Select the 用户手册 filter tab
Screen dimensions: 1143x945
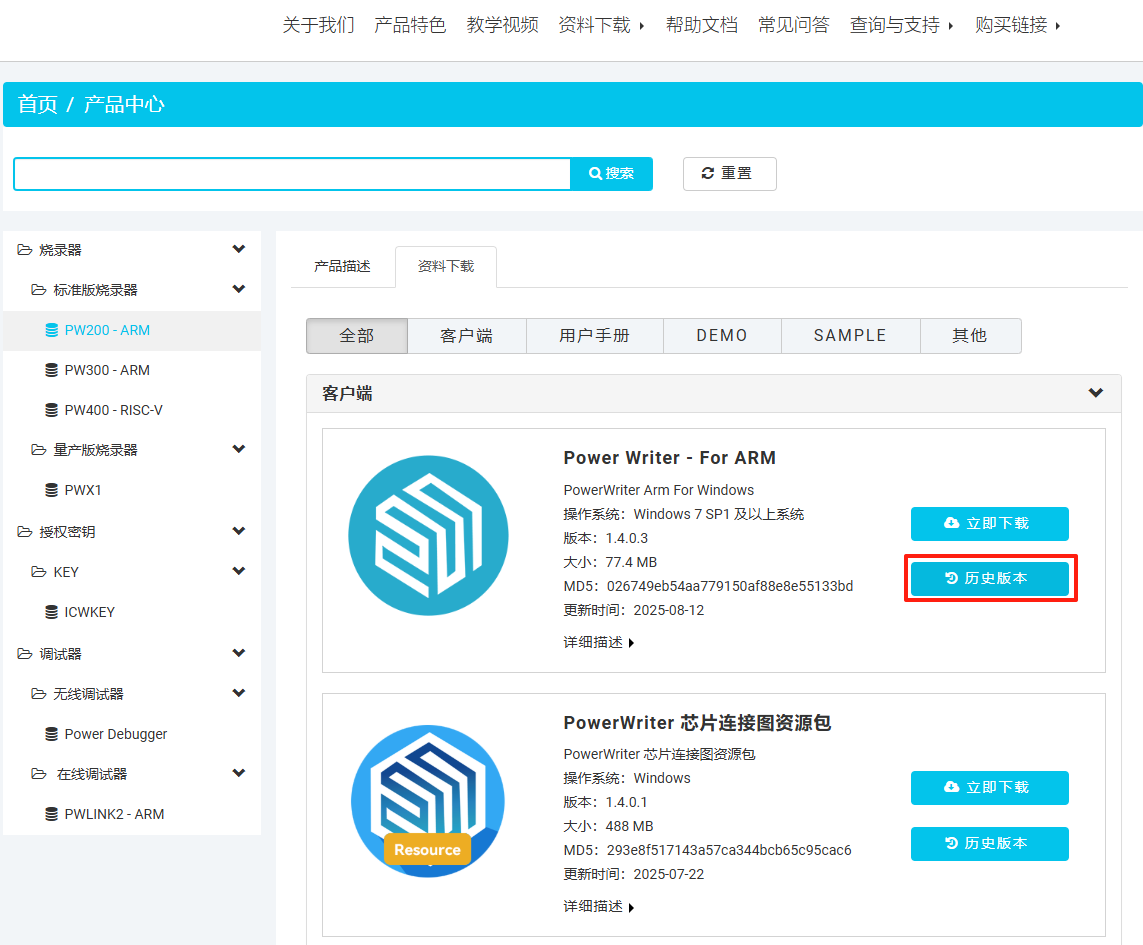(595, 335)
